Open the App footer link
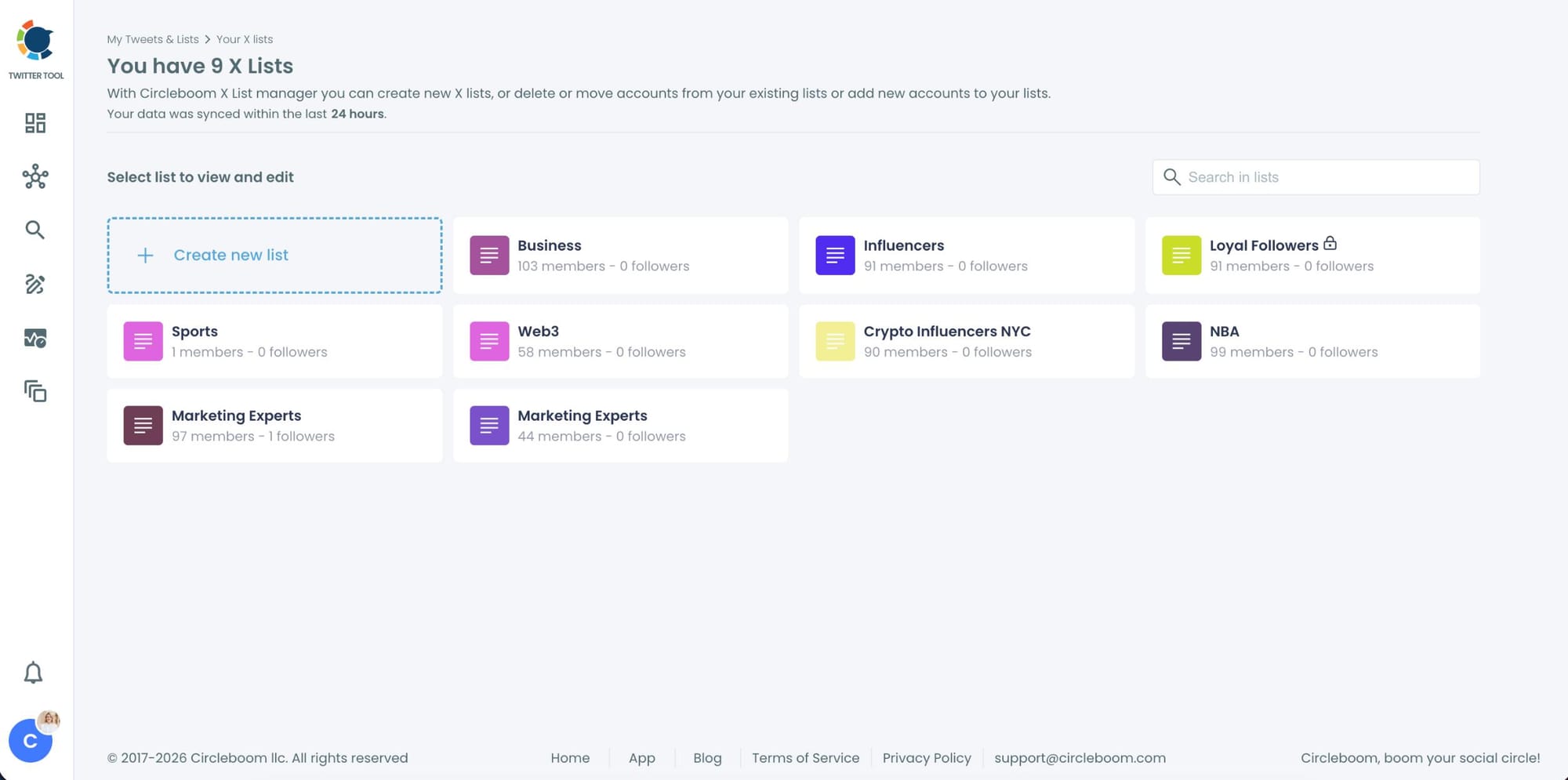1568x780 pixels. pyautogui.click(x=642, y=758)
